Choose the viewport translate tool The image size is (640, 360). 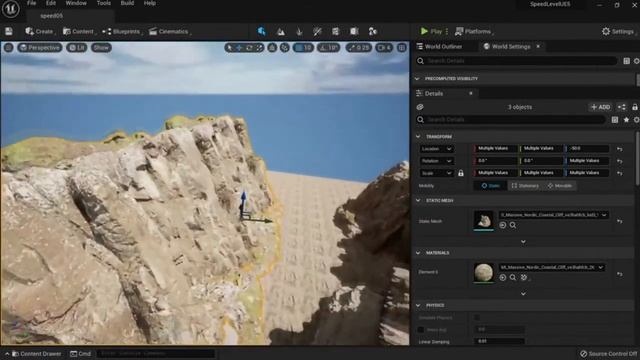pyautogui.click(x=239, y=48)
